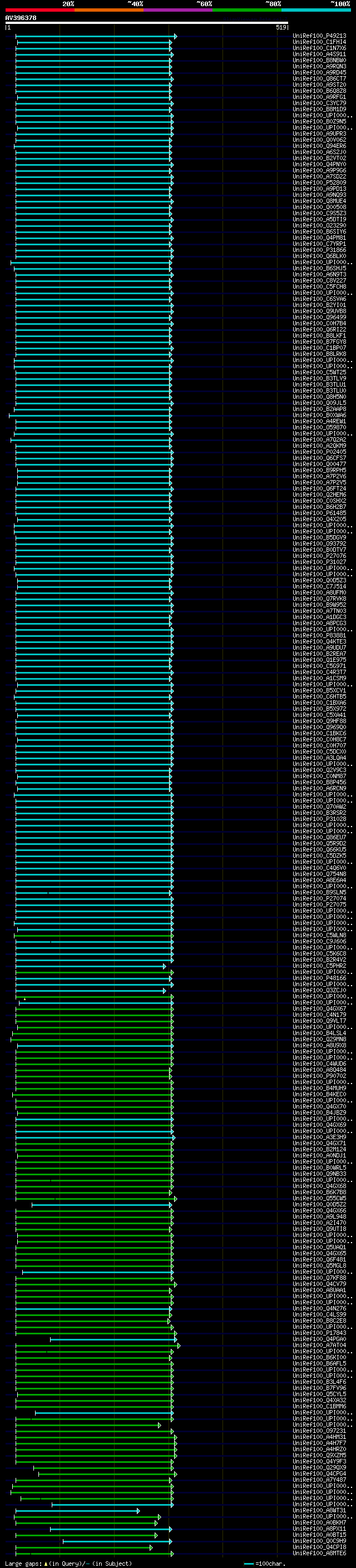Click the UniRef100_A8WT31 label
Screen dimensions: 356x1568
click(319, 1510)
